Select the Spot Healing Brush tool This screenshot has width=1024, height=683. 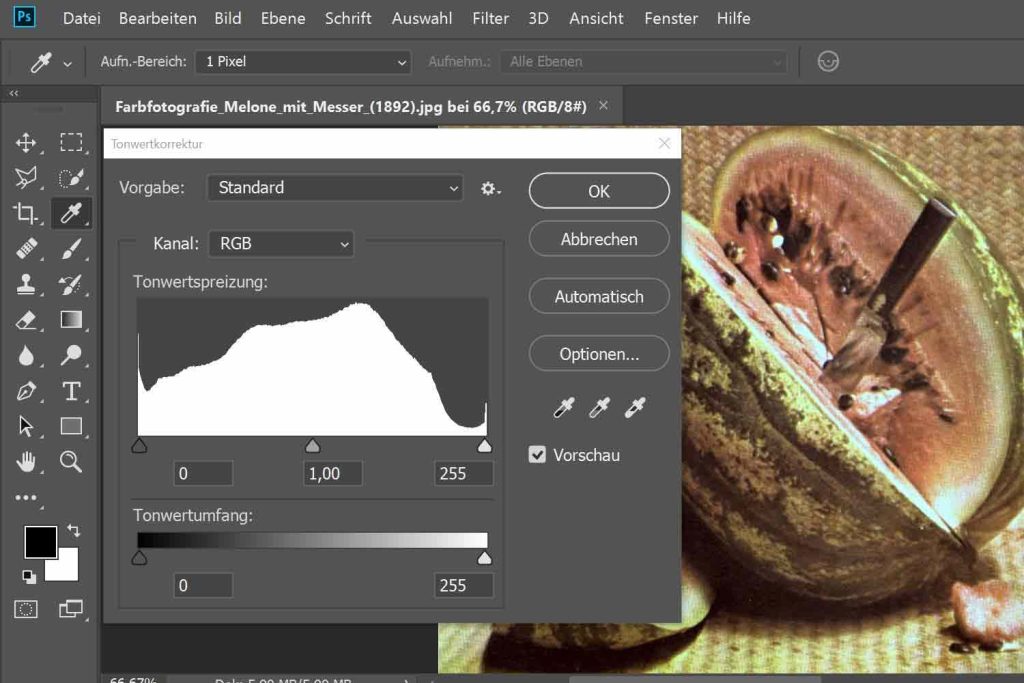26,249
